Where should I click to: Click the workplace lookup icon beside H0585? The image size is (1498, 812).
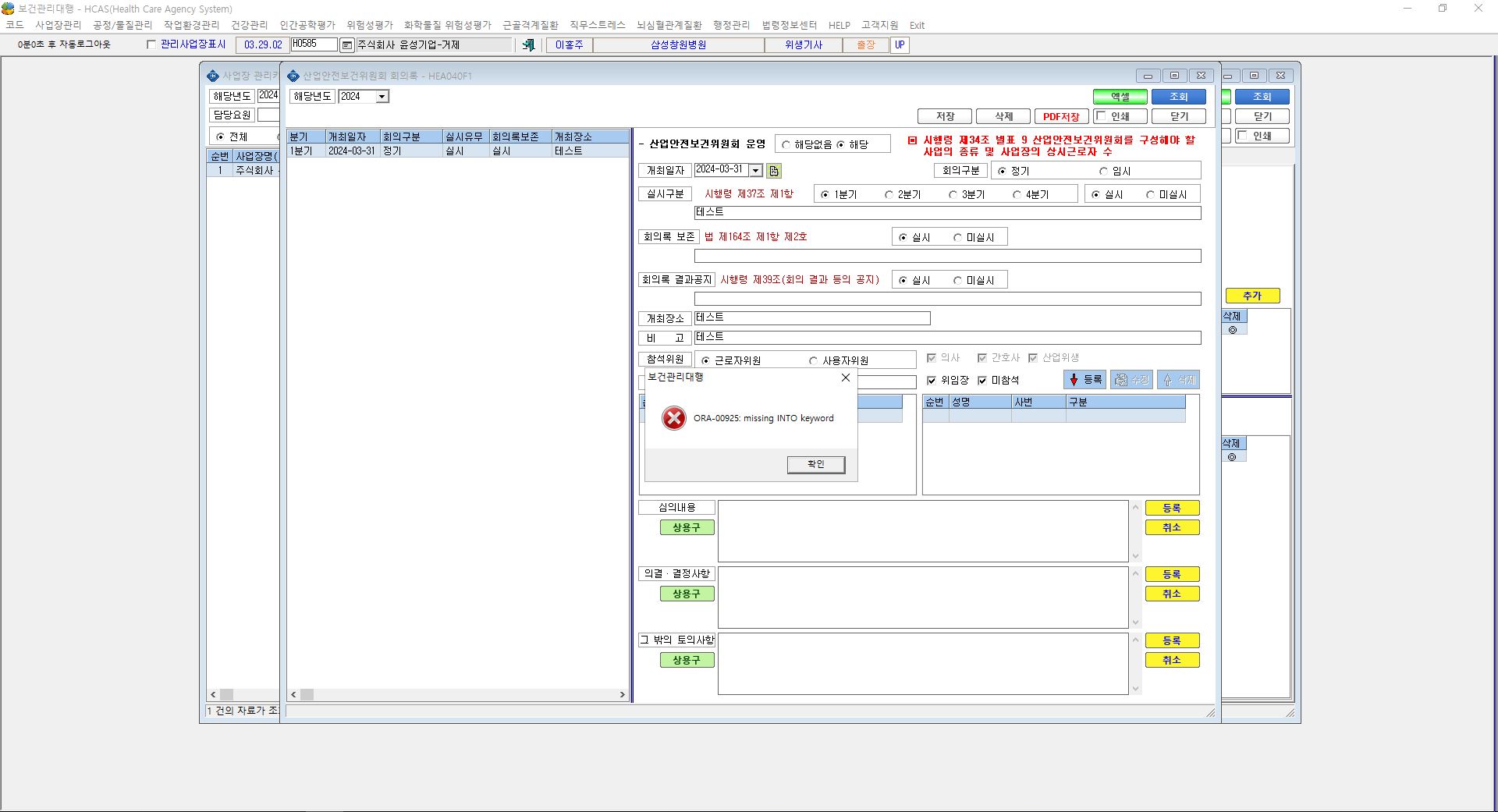pyautogui.click(x=347, y=45)
